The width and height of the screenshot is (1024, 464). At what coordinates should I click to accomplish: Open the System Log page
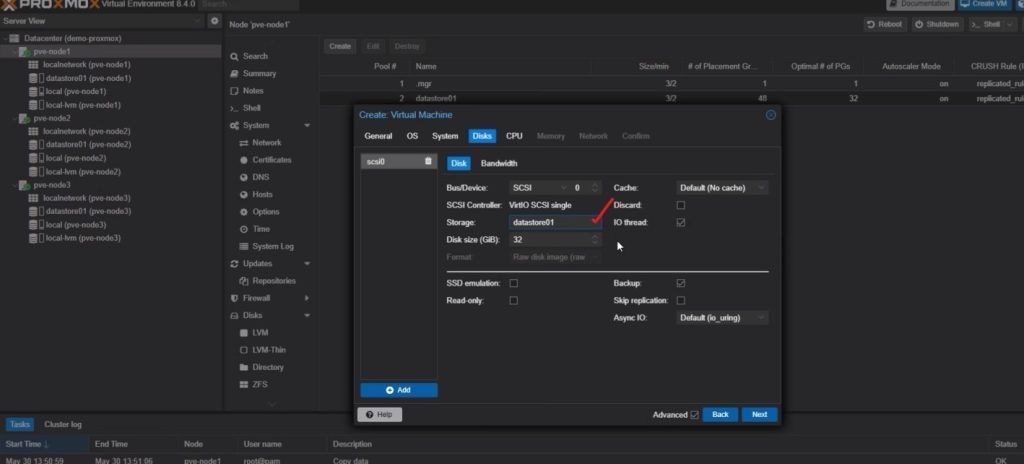tap(273, 246)
